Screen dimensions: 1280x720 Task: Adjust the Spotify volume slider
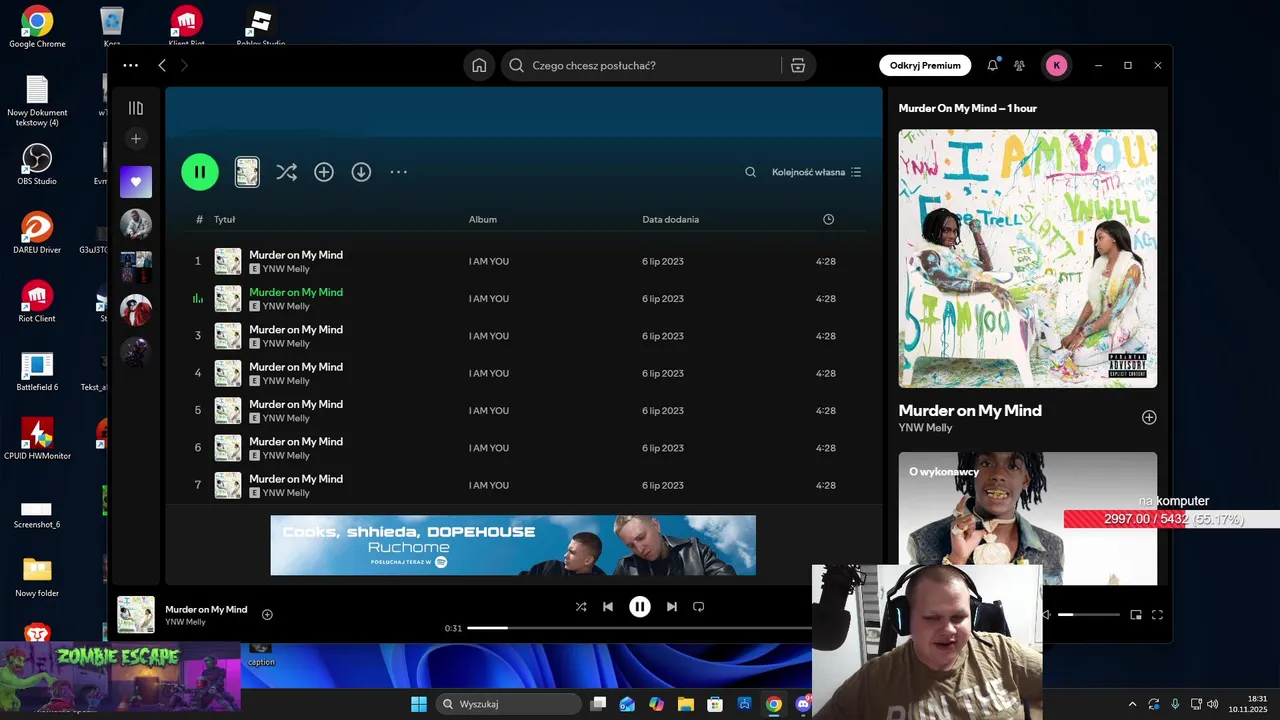coord(1089,615)
